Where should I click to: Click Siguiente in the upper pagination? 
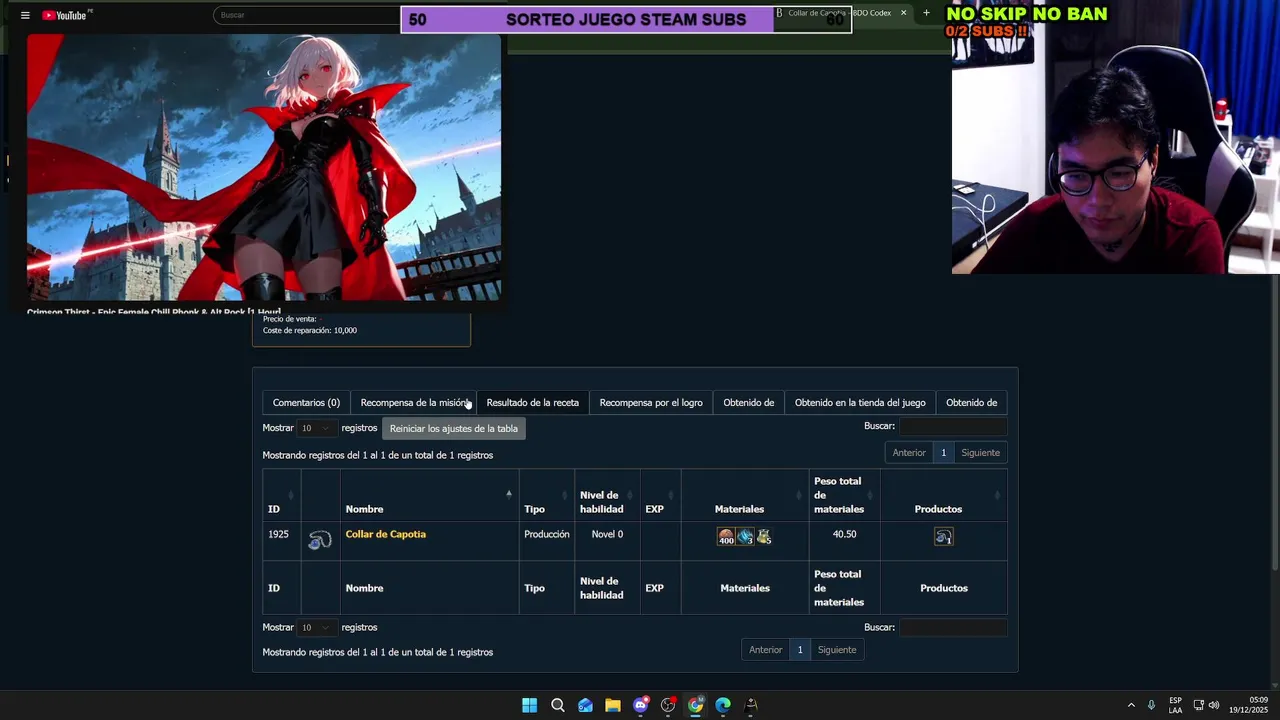pos(980,453)
